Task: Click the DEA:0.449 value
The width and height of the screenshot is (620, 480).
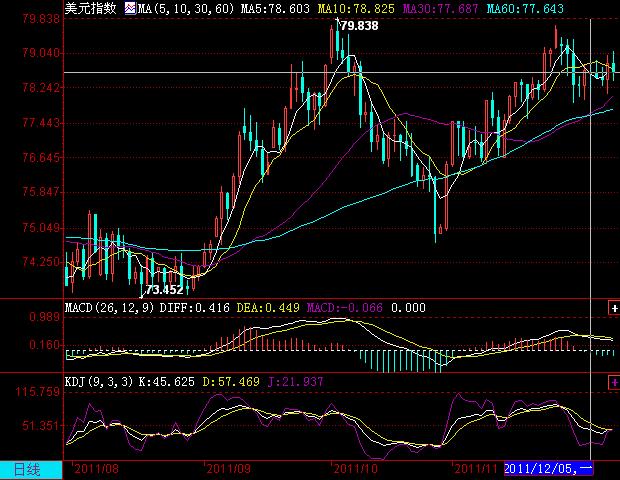Action: point(268,308)
